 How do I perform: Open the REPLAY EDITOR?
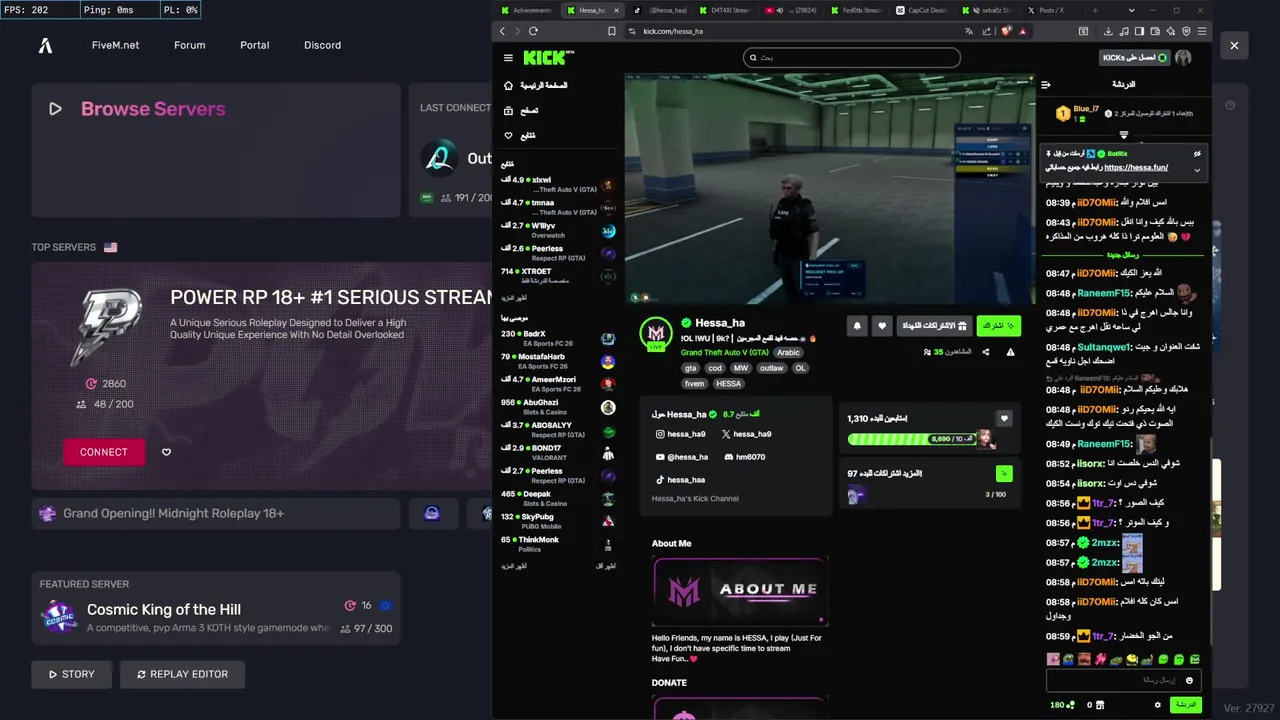click(x=182, y=674)
